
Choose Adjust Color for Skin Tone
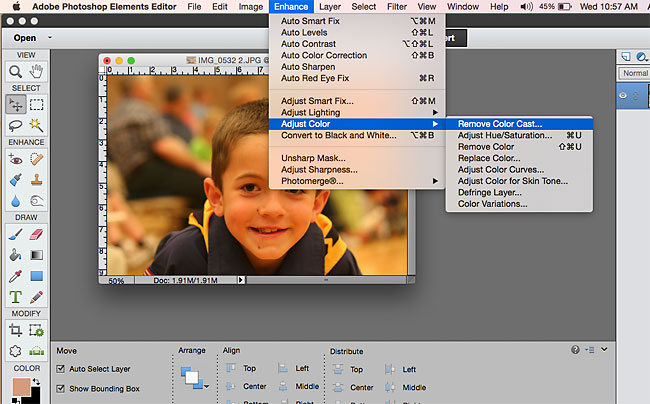(x=519, y=181)
